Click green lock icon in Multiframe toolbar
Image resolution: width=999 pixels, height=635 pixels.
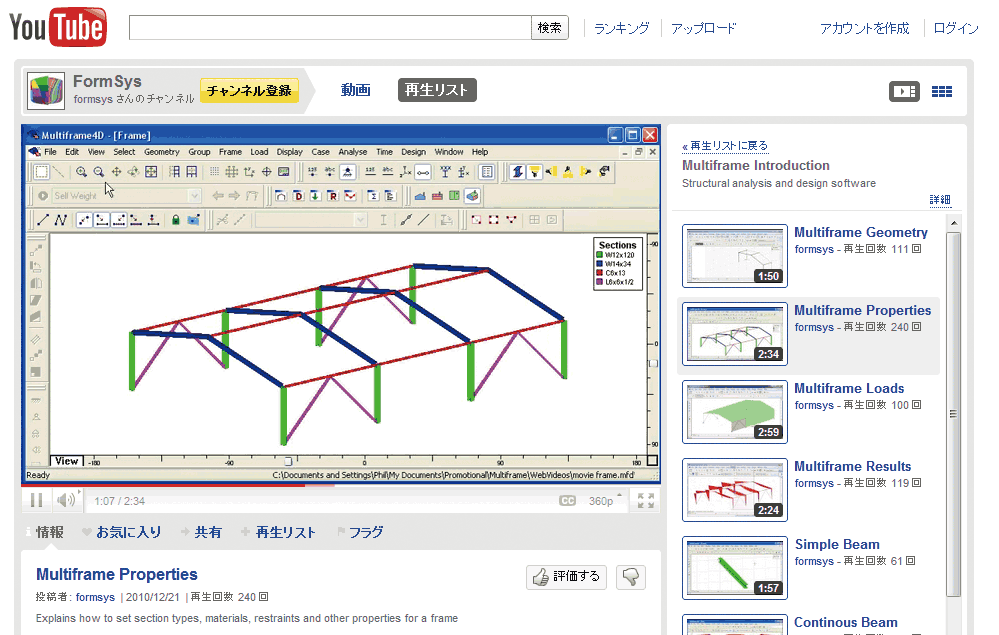pos(176,220)
